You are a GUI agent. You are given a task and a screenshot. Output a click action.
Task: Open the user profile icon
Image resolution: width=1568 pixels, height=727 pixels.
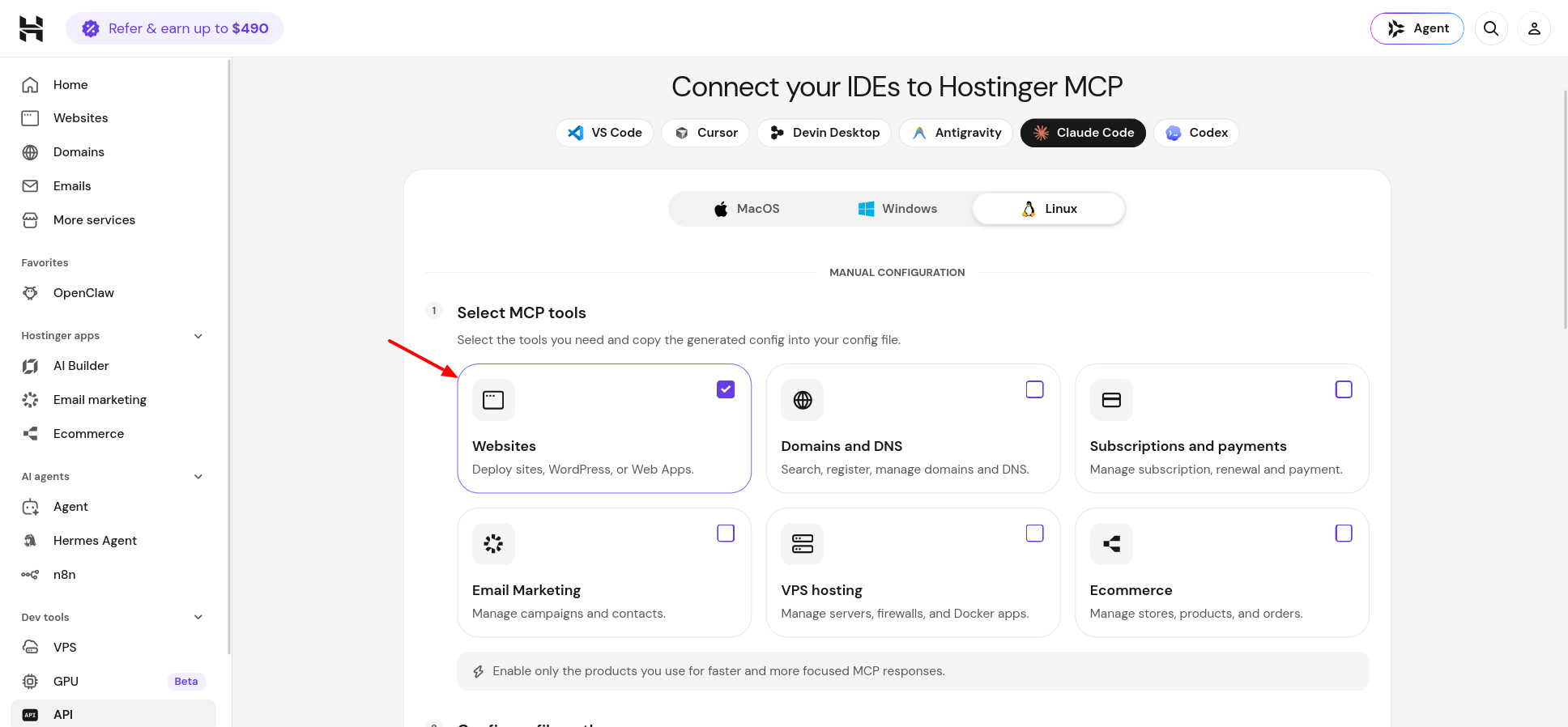click(x=1534, y=28)
